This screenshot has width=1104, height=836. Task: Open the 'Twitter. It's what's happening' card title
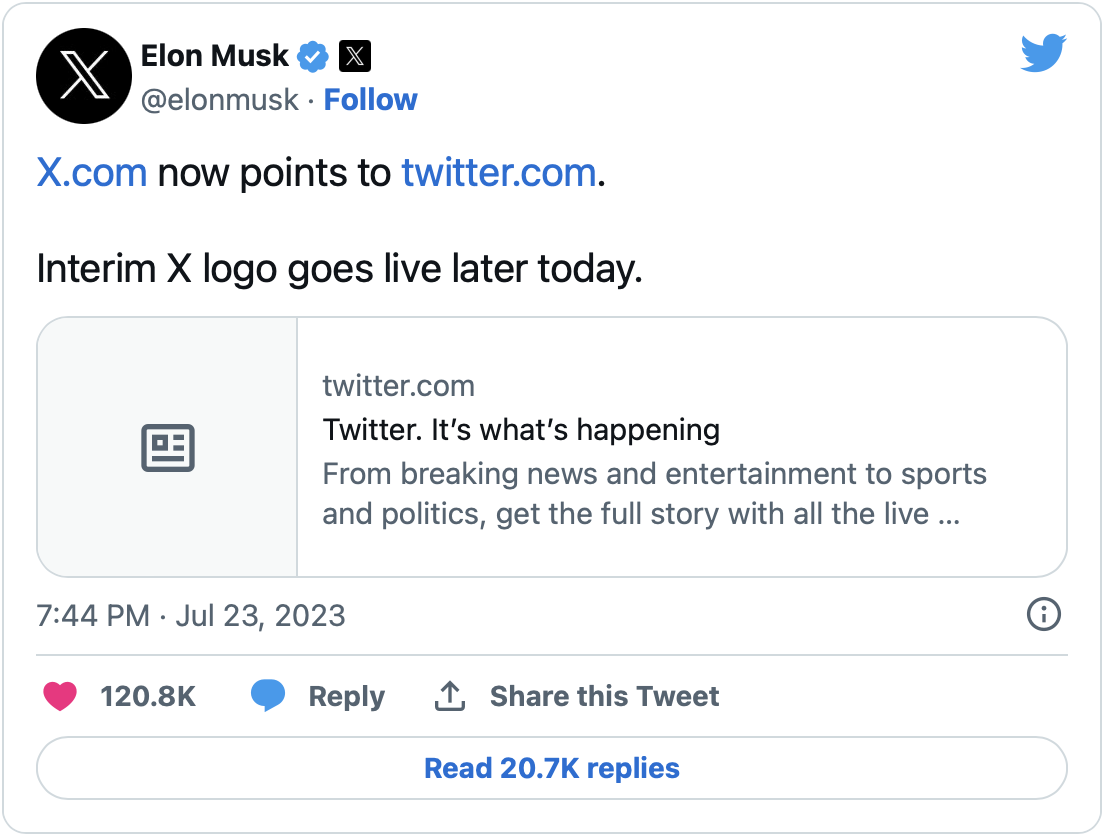pyautogui.click(x=521, y=430)
